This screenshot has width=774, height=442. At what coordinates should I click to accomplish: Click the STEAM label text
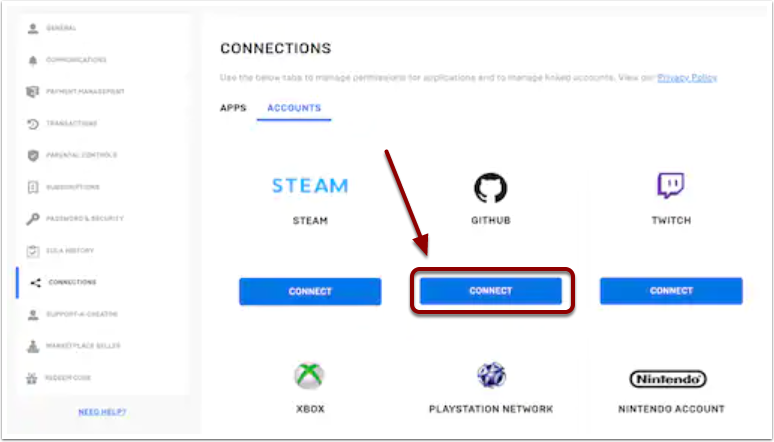pyautogui.click(x=310, y=221)
